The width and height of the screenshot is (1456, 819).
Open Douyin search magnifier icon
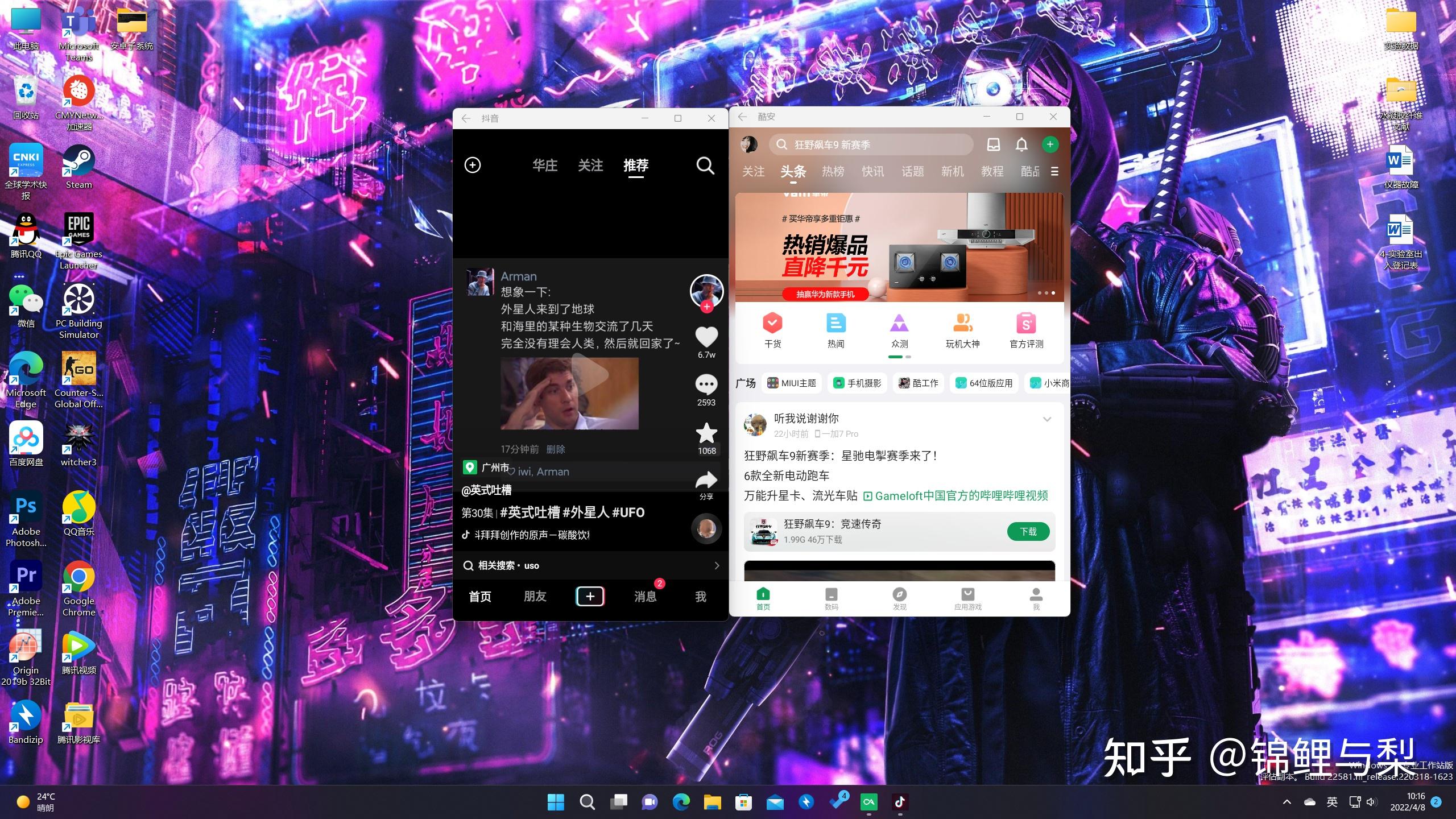705,166
